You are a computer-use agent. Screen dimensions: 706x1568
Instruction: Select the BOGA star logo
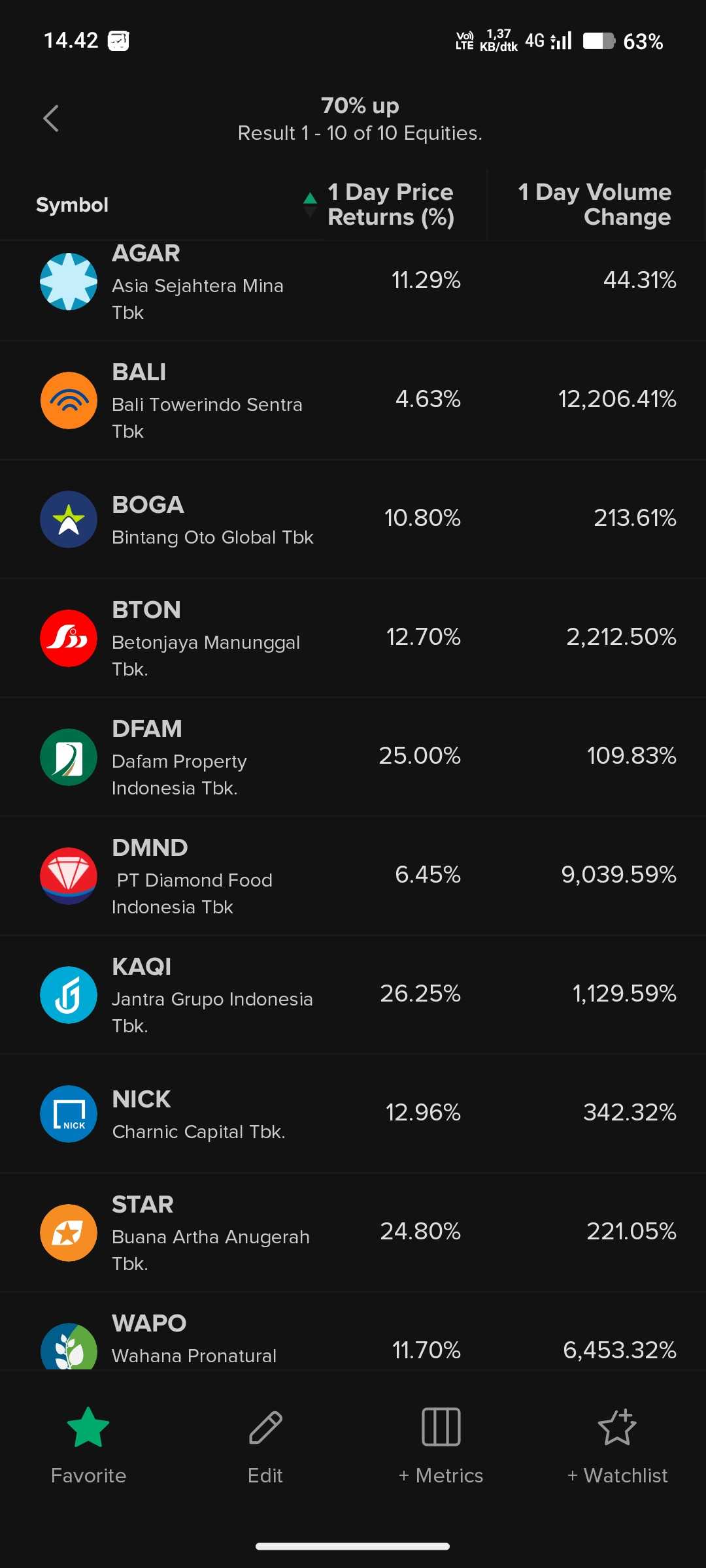pos(69,519)
